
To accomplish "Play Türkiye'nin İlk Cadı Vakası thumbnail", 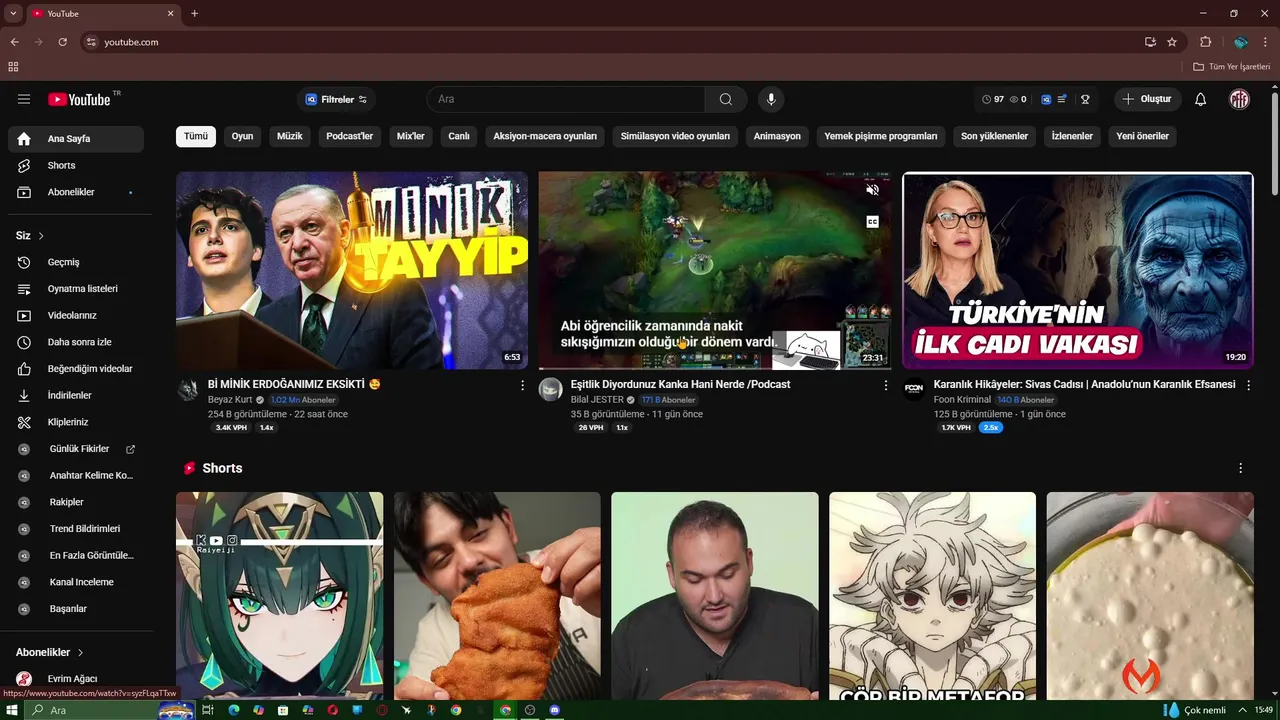I will click(x=1078, y=271).
